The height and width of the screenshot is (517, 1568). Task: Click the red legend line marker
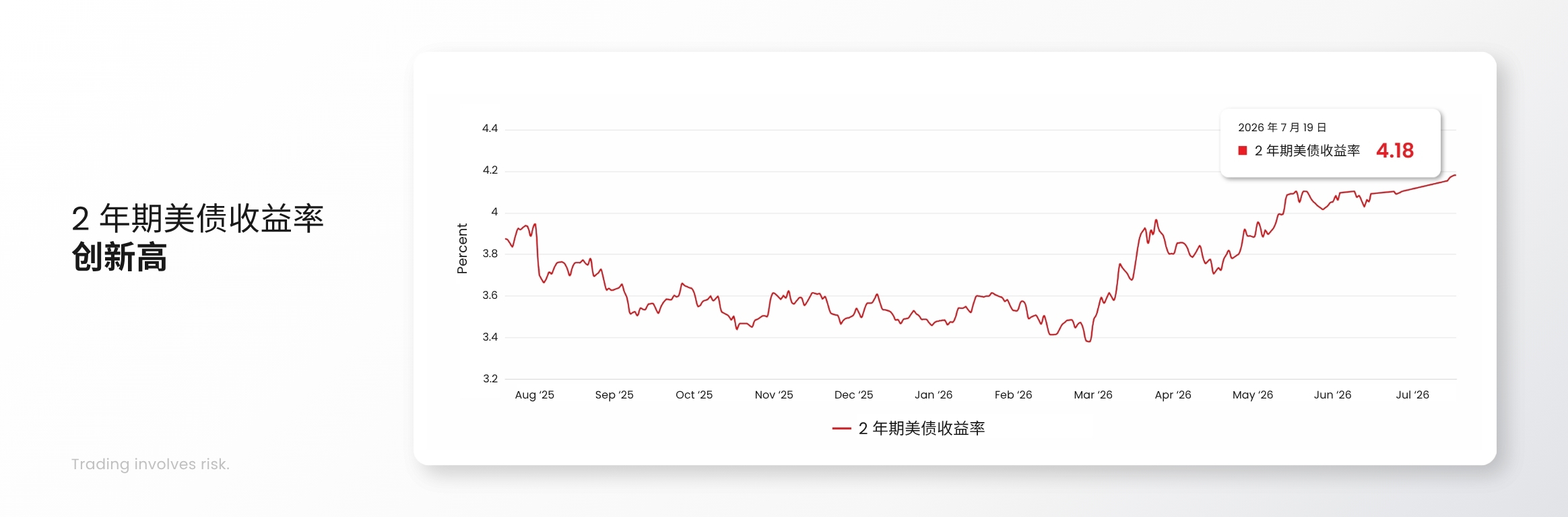(x=841, y=428)
